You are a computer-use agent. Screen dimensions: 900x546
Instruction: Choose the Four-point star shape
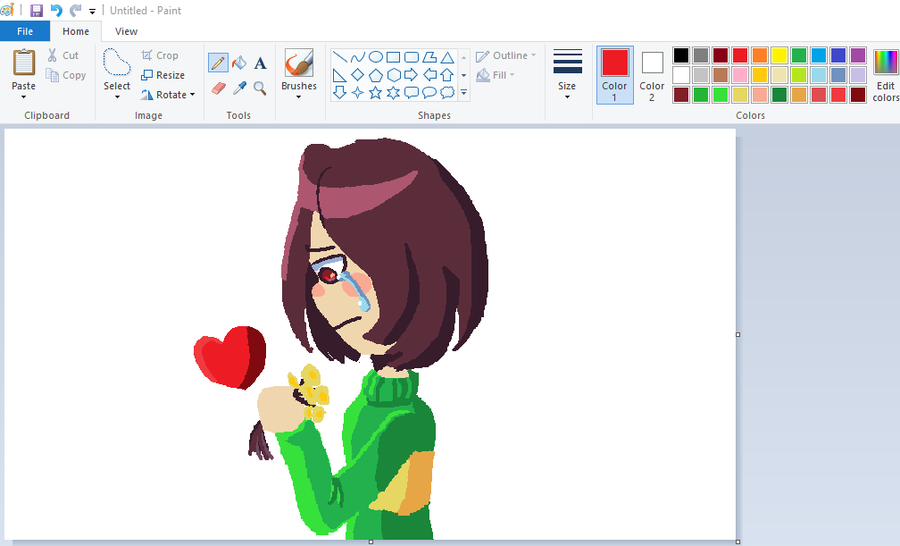pos(358,92)
